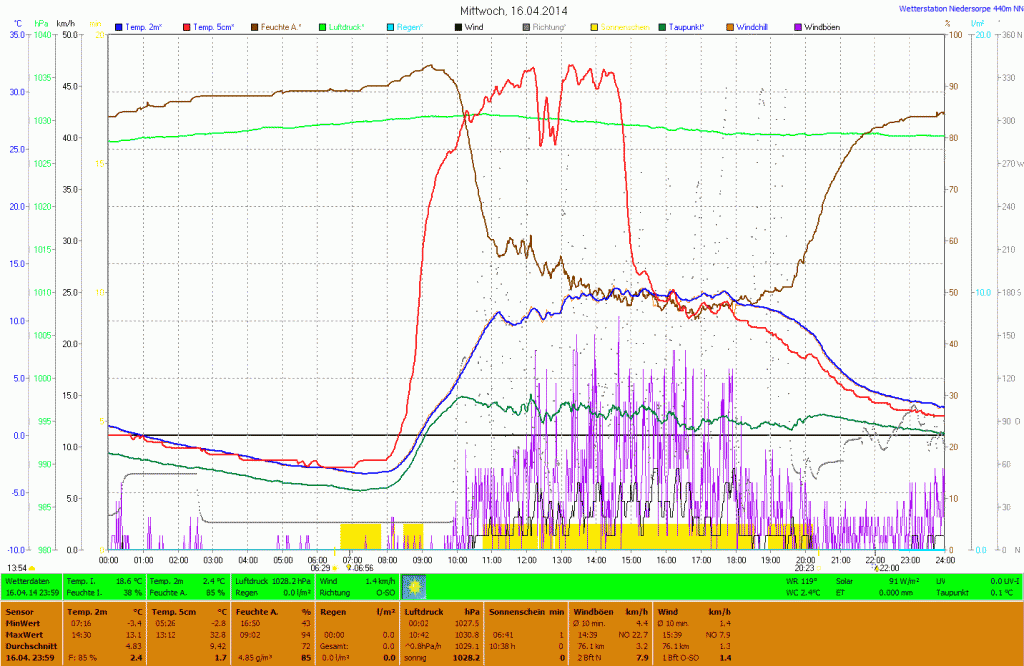This screenshot has width=1024, height=666.
Task: Click the gray Richtung legend color swatch
Action: (x=527, y=25)
